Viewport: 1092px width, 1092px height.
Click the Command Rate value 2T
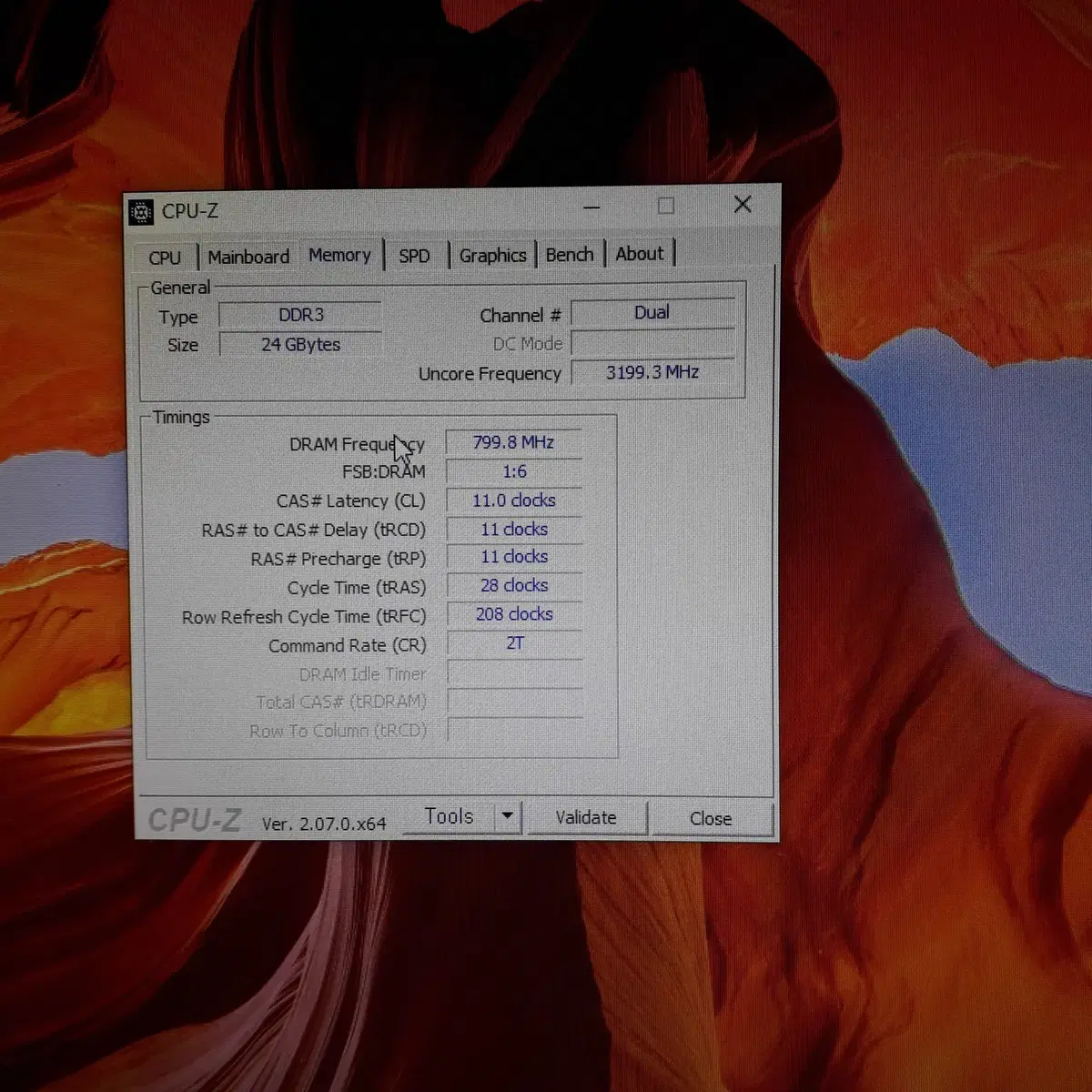pos(514,642)
